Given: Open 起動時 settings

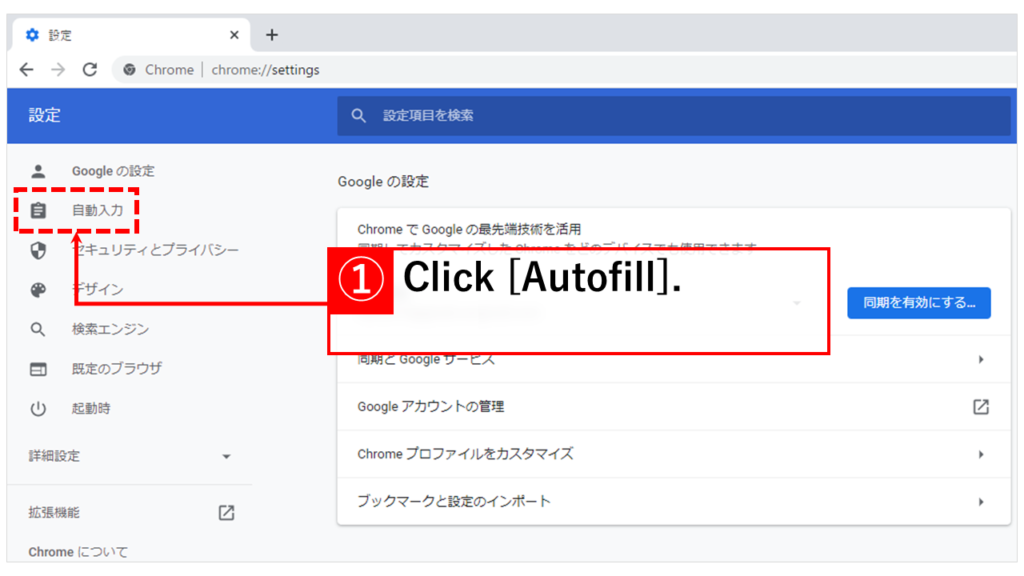Looking at the screenshot, I should click(x=91, y=409).
